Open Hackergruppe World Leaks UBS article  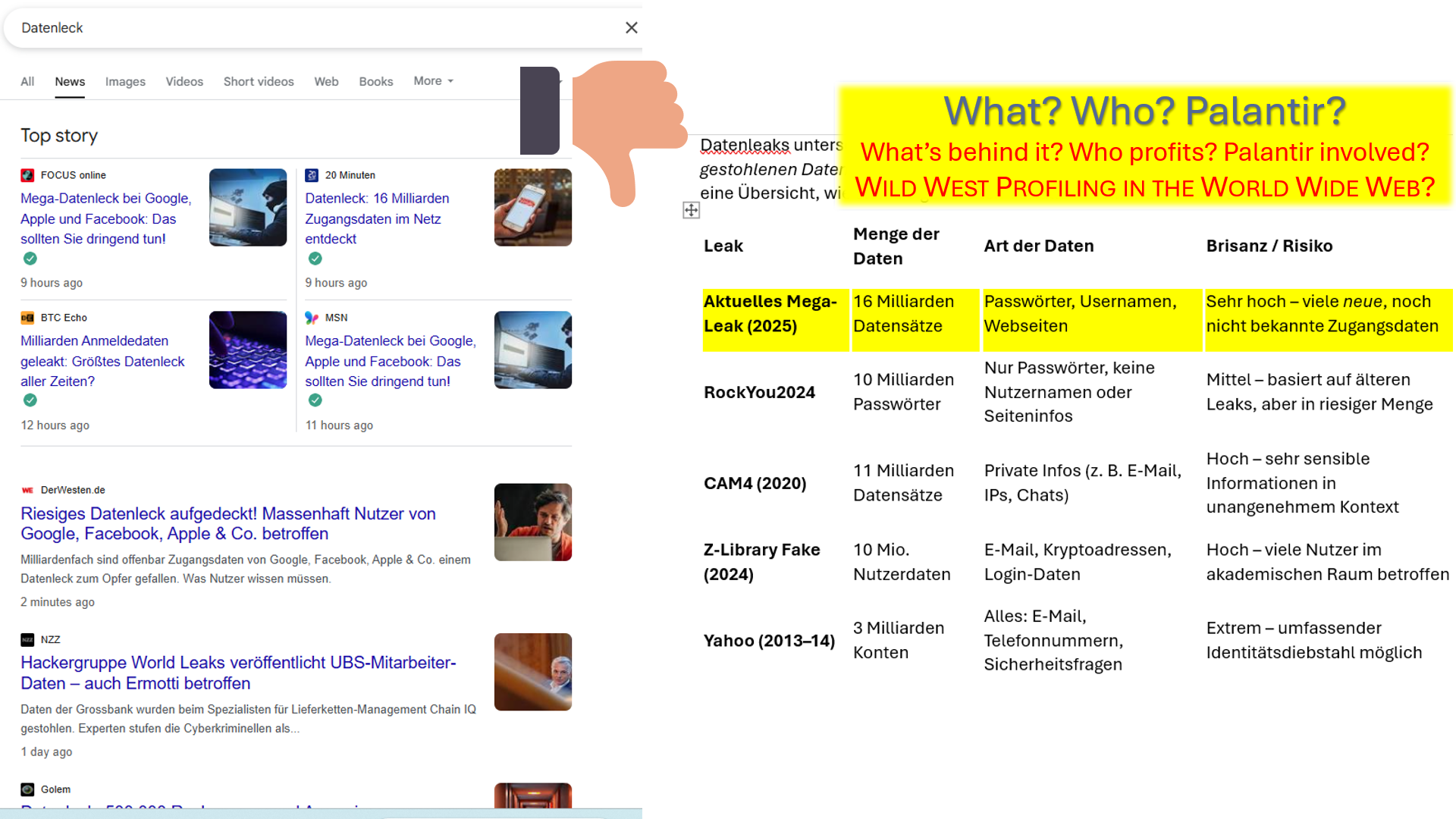point(238,673)
